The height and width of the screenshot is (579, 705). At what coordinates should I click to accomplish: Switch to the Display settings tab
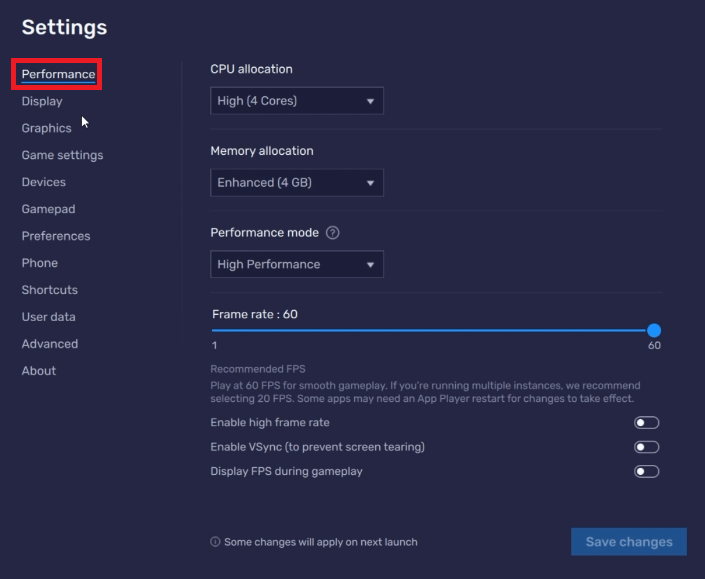pos(42,101)
